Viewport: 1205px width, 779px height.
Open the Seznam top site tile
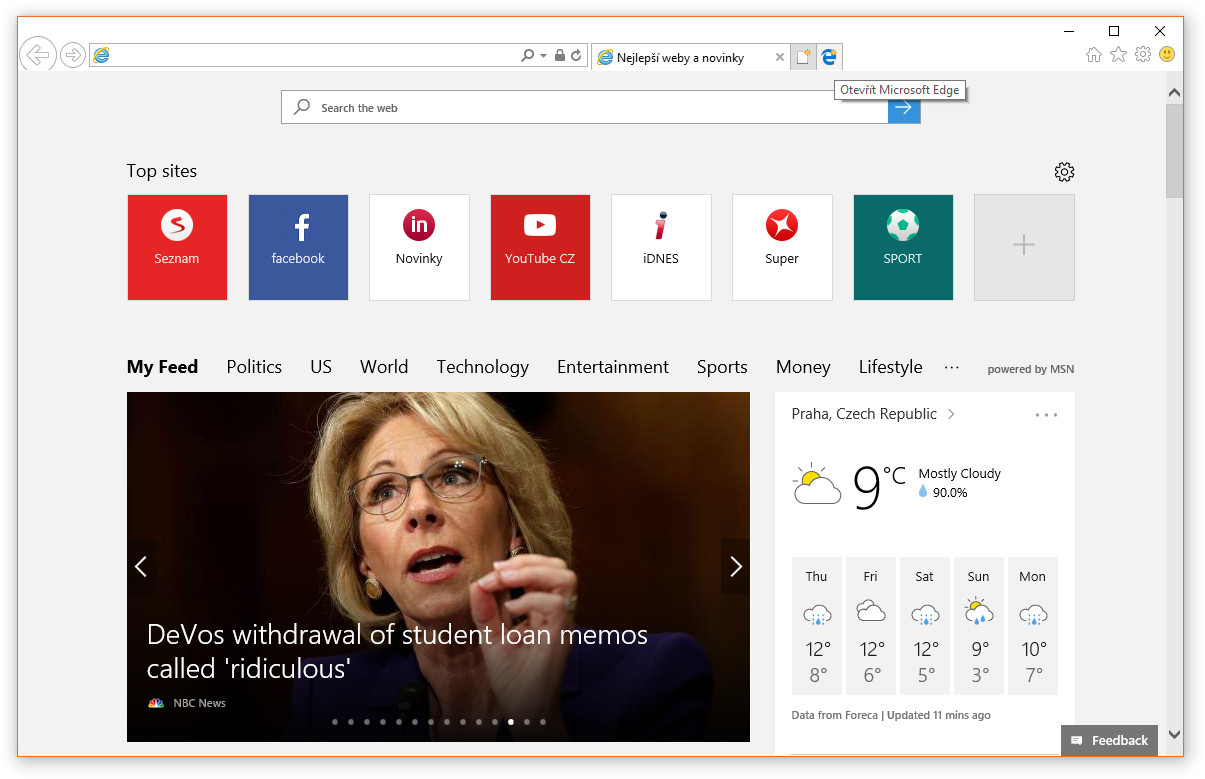pos(177,247)
